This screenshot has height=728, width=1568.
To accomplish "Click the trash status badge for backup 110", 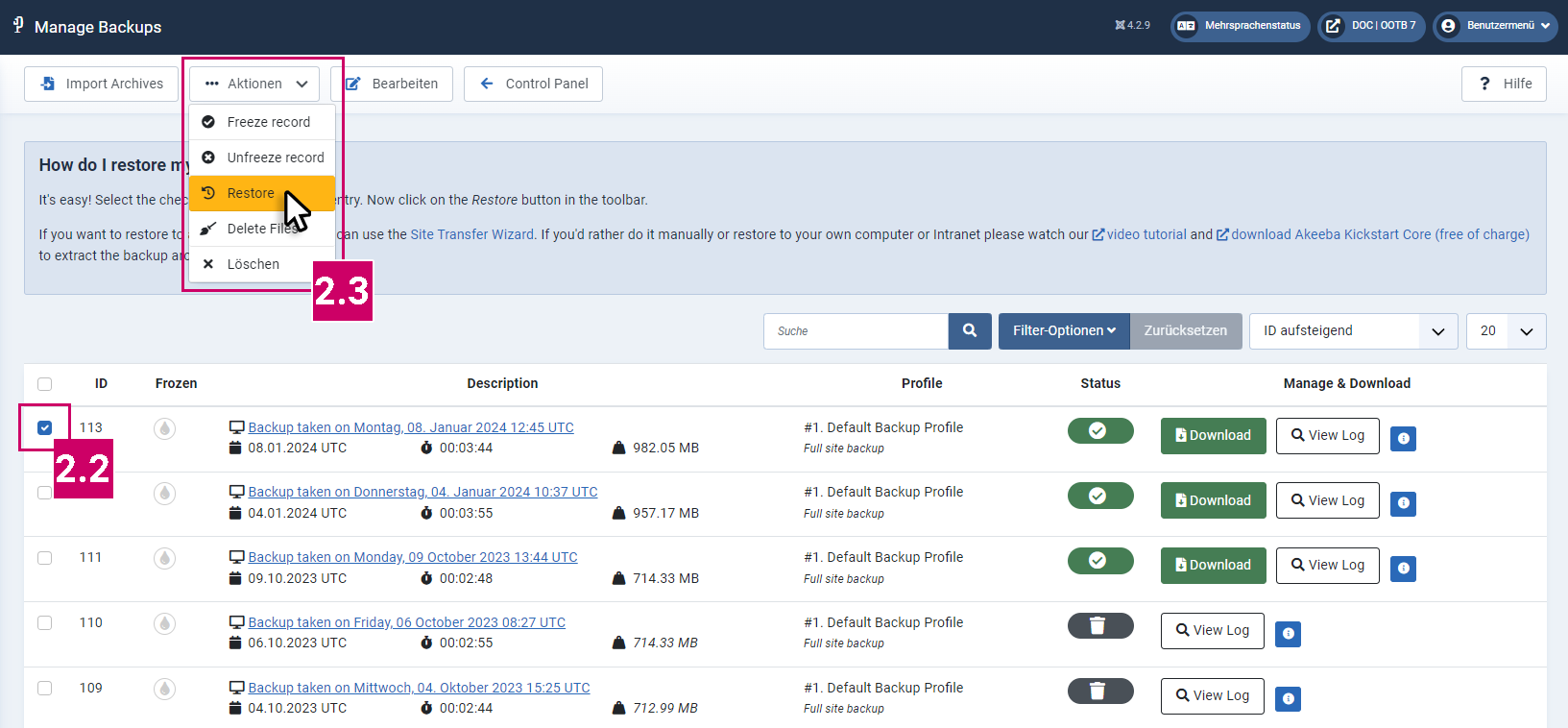I will [1100, 626].
